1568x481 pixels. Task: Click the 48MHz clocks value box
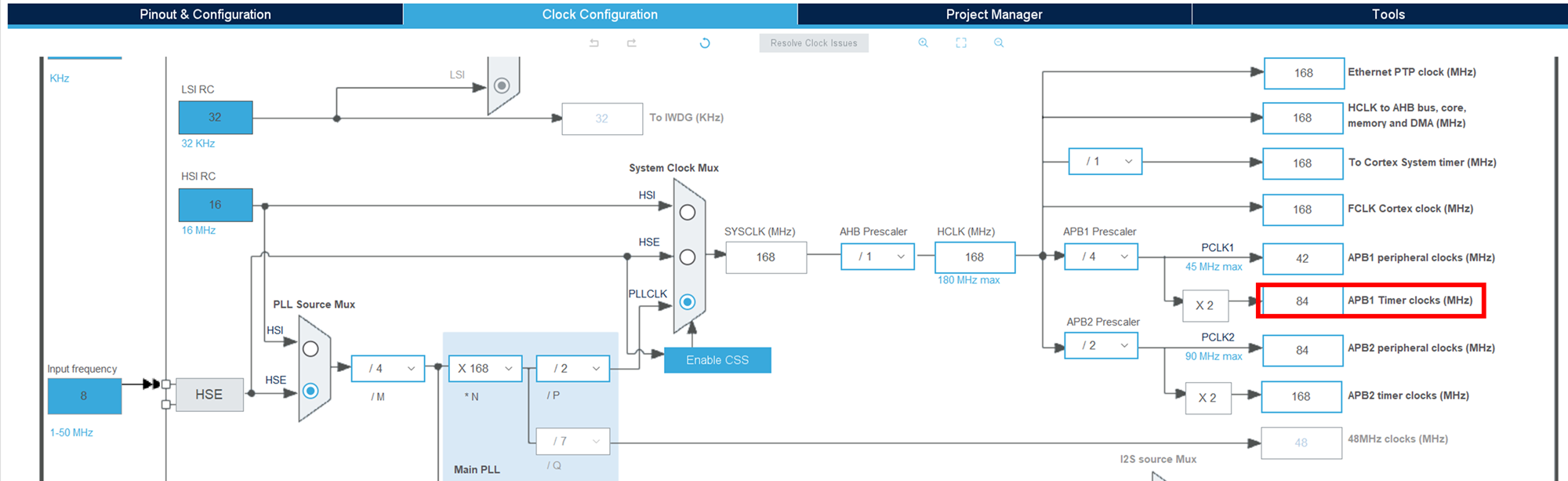[x=1301, y=443]
